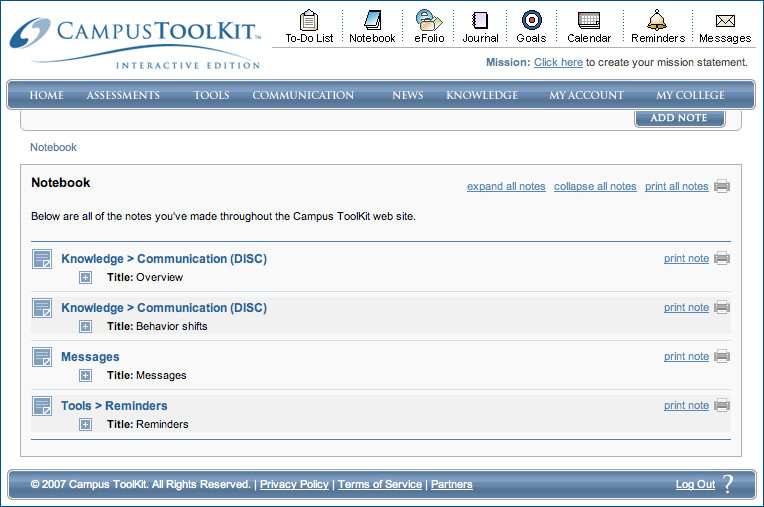764x507 pixels.
Task: Click 'Click here' mission statement link
Action: (x=558, y=62)
